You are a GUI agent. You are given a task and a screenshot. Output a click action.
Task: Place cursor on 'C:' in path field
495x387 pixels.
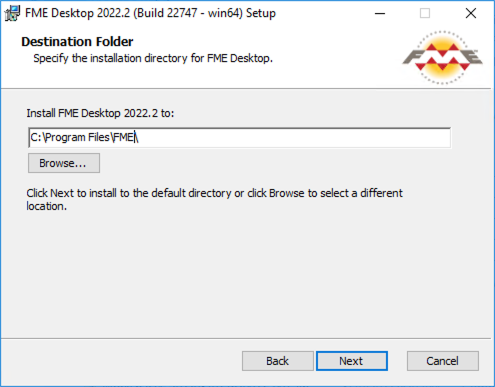36,137
